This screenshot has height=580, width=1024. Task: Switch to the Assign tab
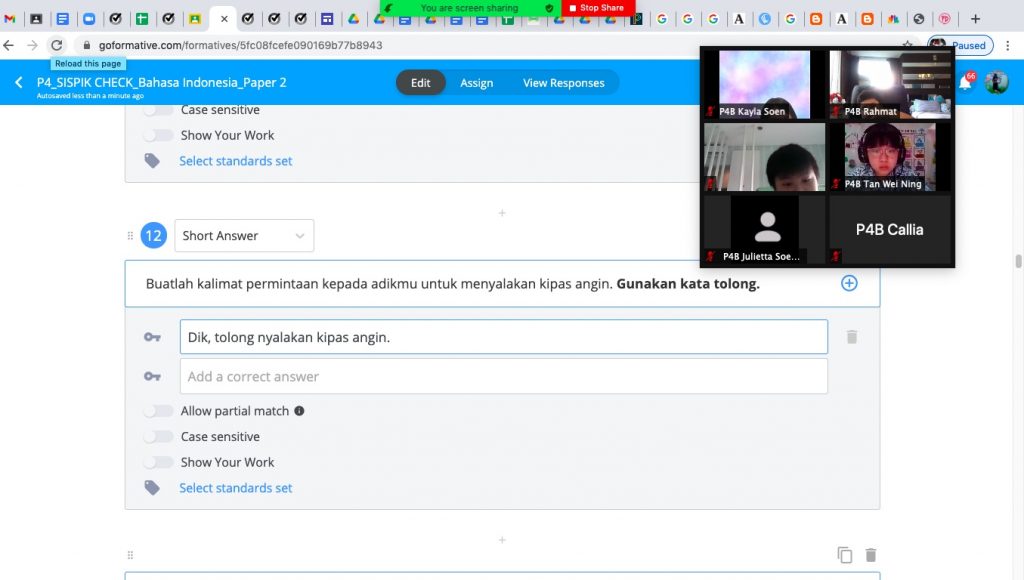point(476,83)
